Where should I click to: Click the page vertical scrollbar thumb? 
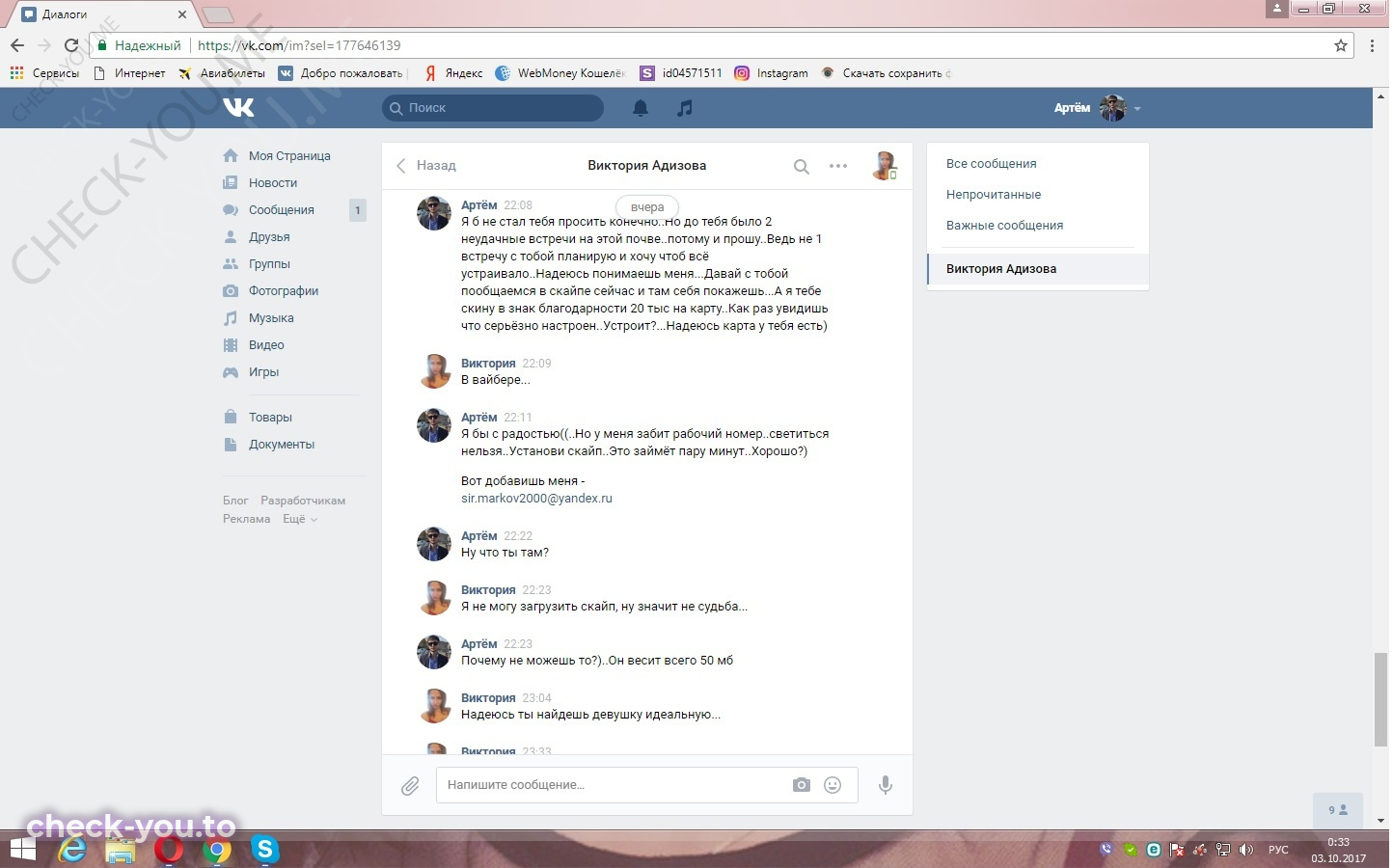pyautogui.click(x=1380, y=699)
